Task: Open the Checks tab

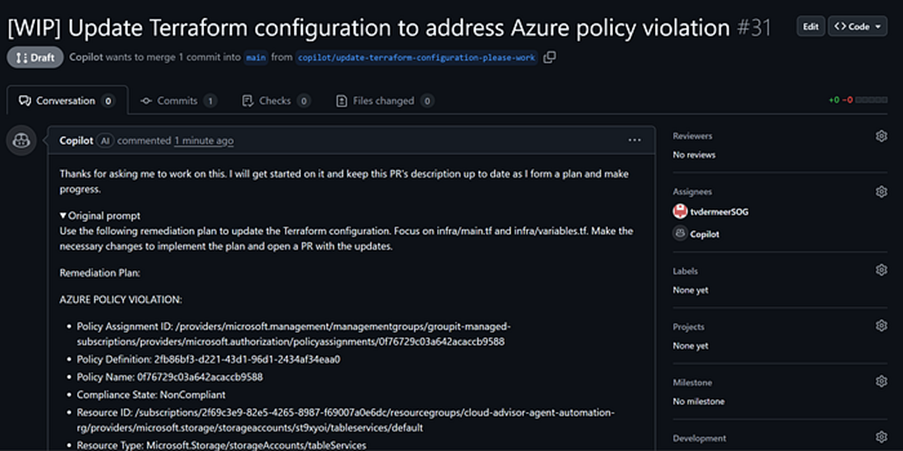Action: click(275, 101)
